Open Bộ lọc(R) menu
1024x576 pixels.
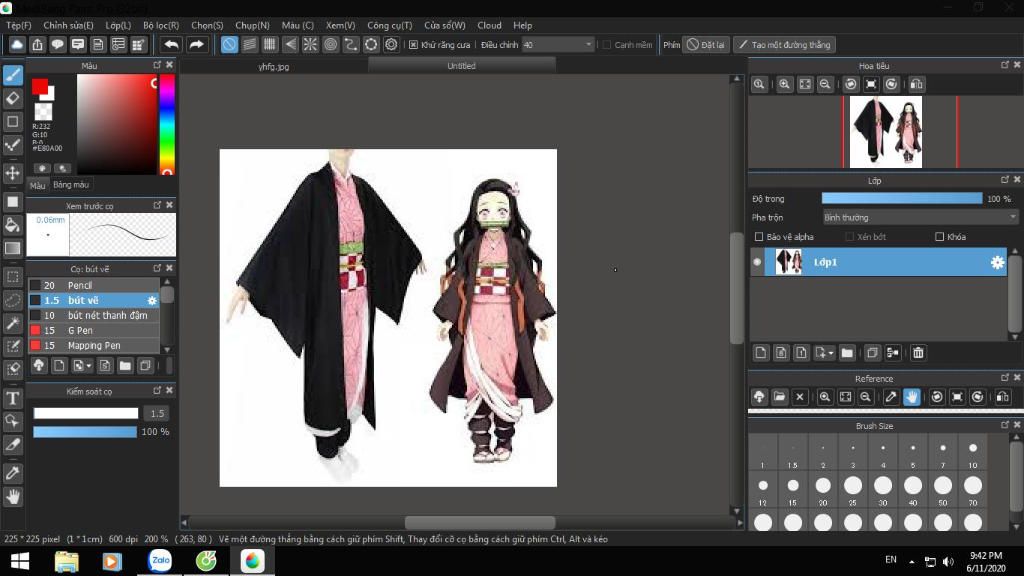(x=161, y=25)
